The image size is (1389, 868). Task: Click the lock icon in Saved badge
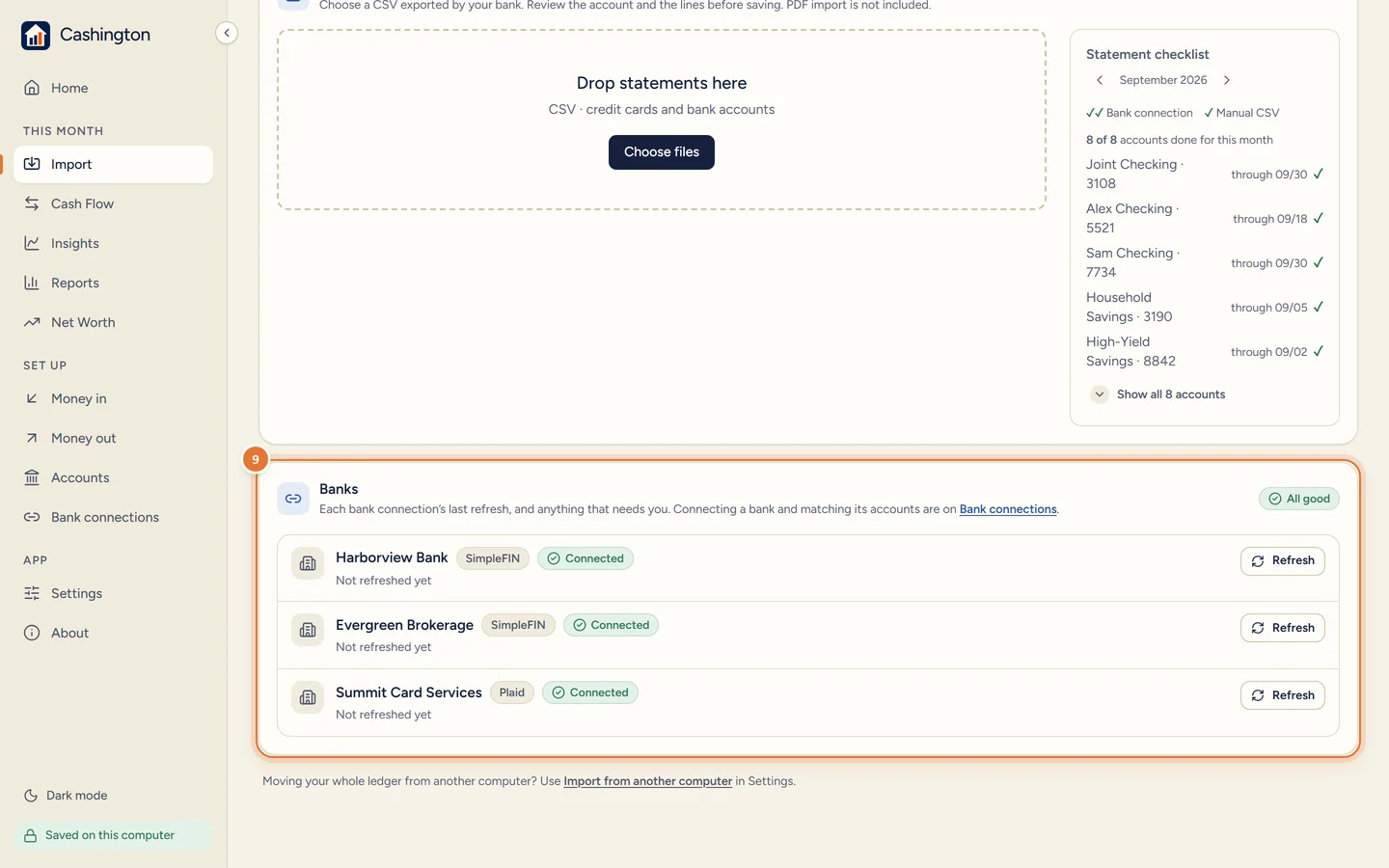[x=31, y=835]
